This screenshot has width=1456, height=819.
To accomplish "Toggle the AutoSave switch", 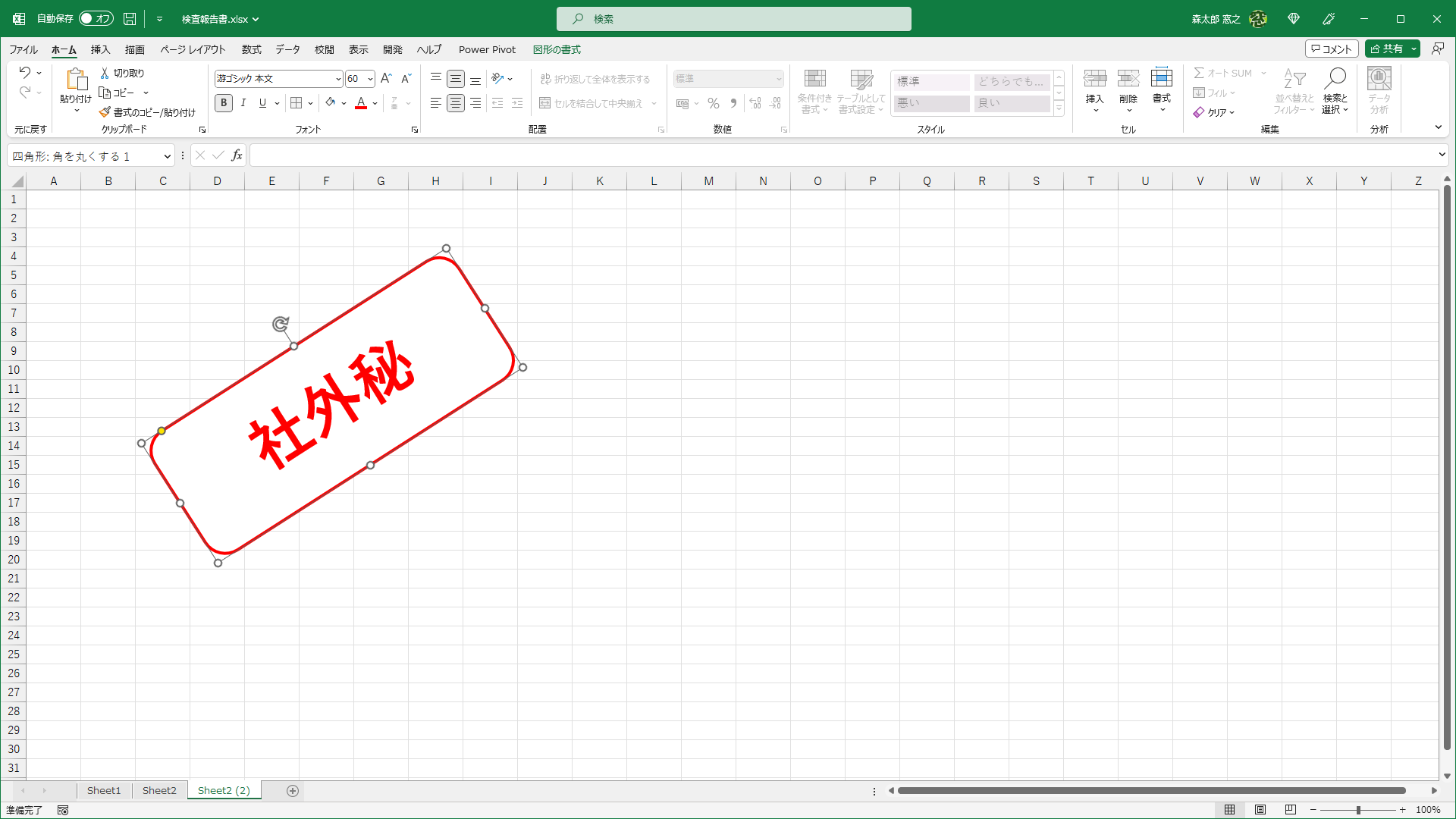I will coord(96,18).
